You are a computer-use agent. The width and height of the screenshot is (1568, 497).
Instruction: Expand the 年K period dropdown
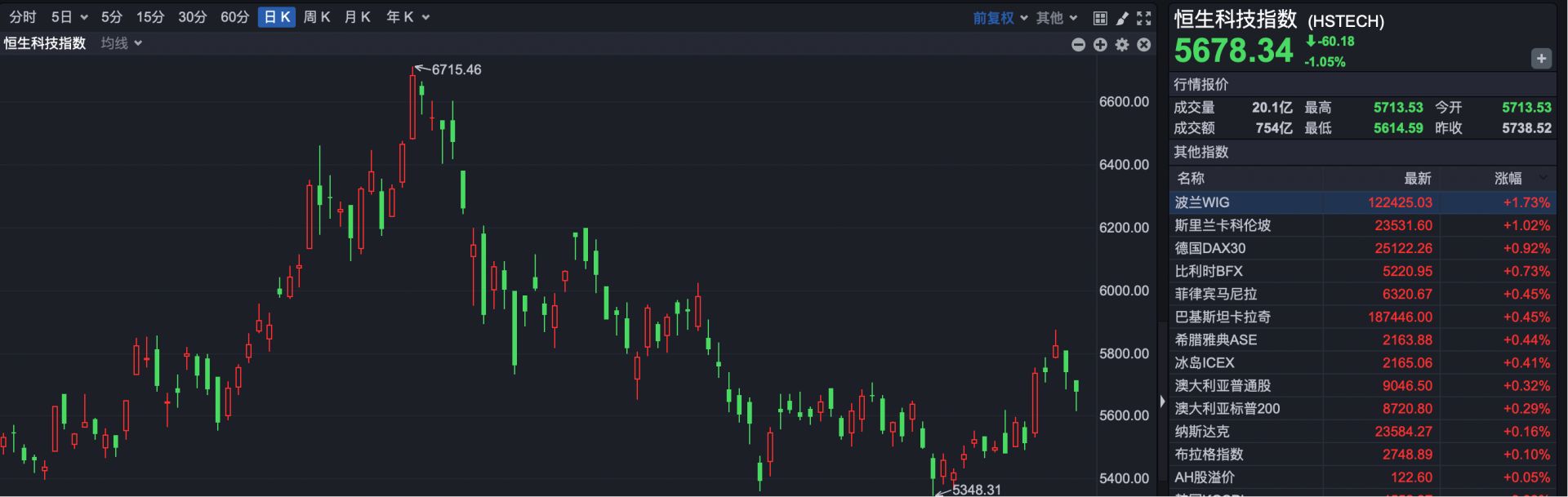pos(408,17)
